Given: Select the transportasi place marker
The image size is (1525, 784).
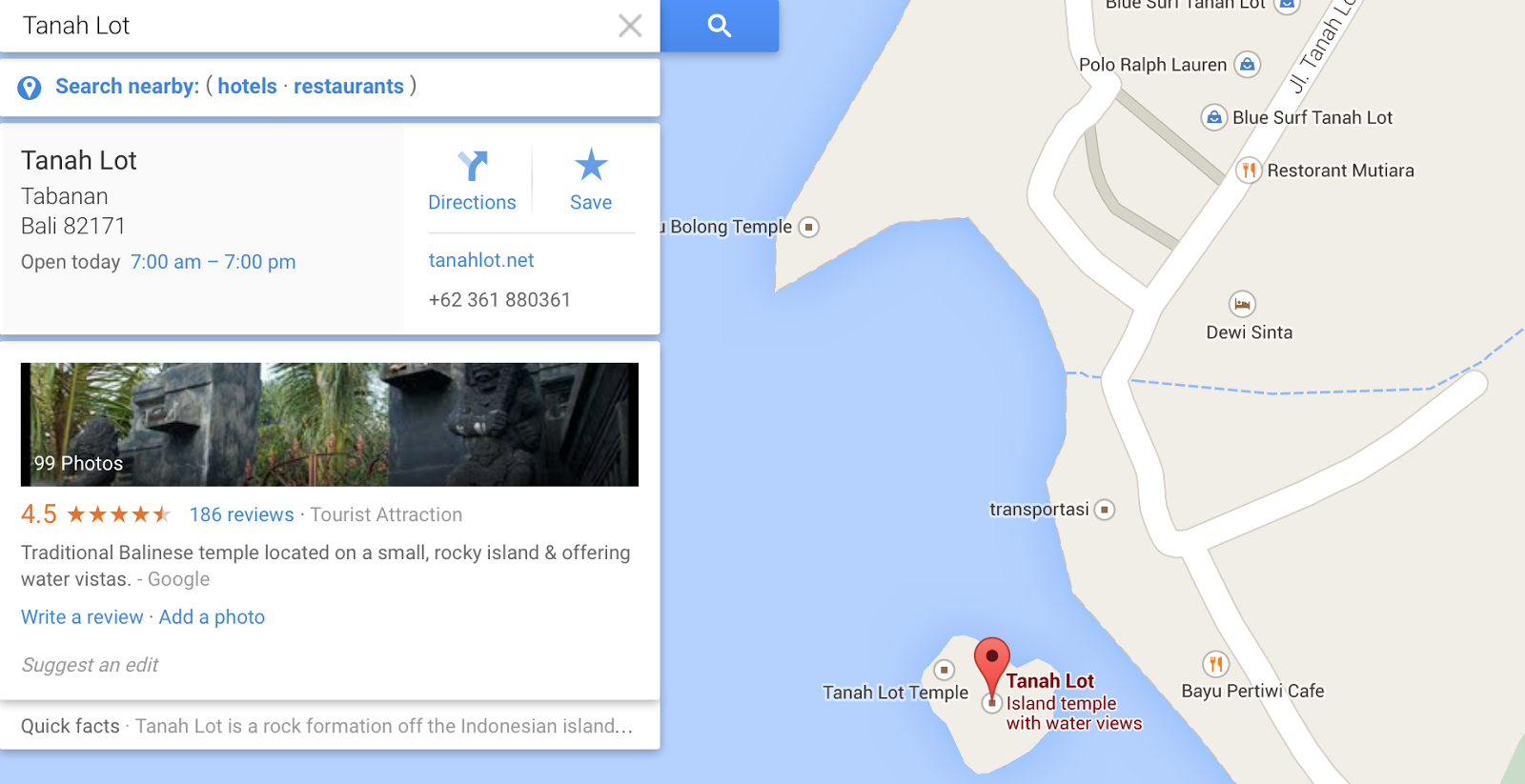Looking at the screenshot, I should 1105,510.
